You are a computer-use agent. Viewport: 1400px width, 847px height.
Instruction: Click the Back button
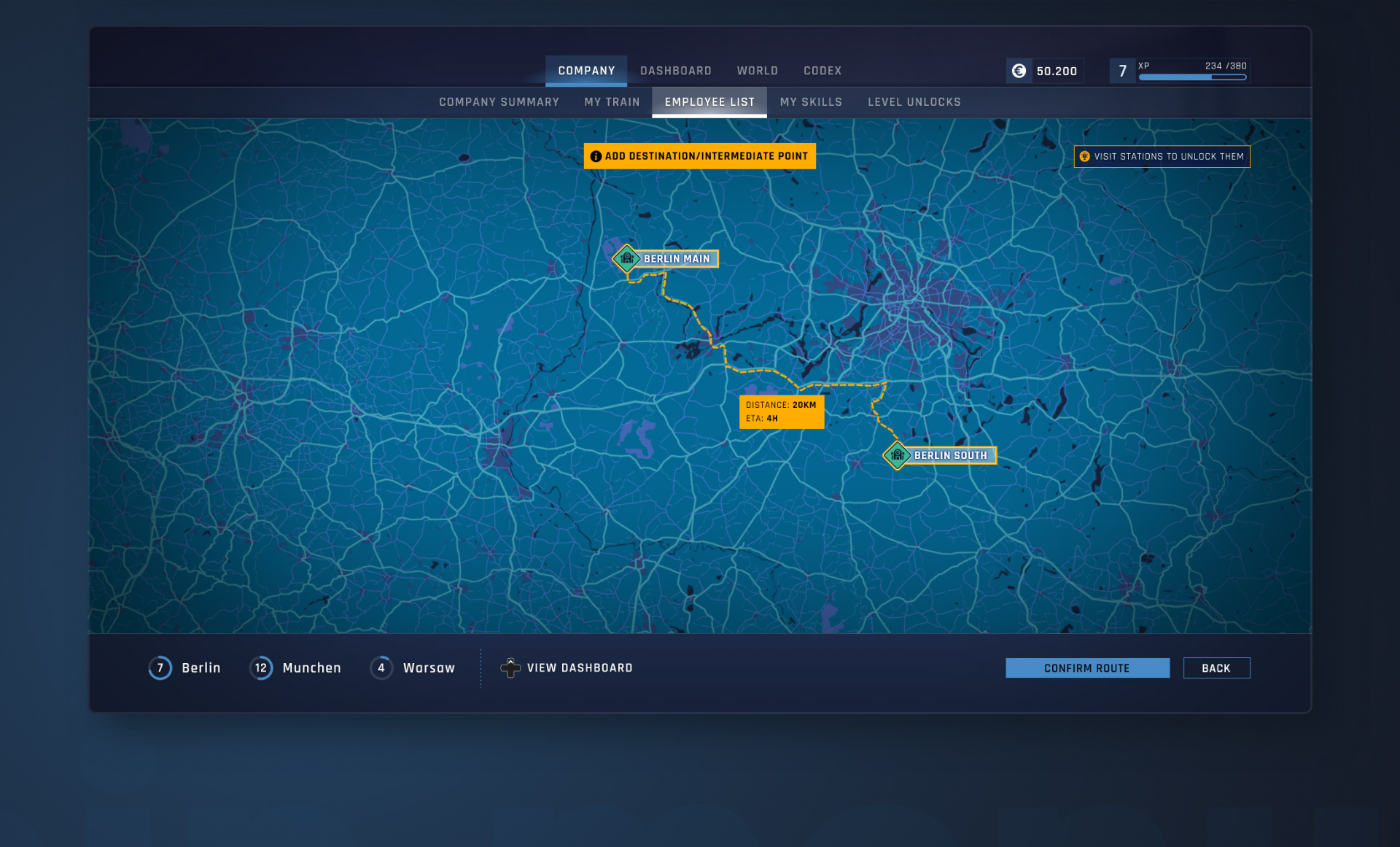[1216, 668]
